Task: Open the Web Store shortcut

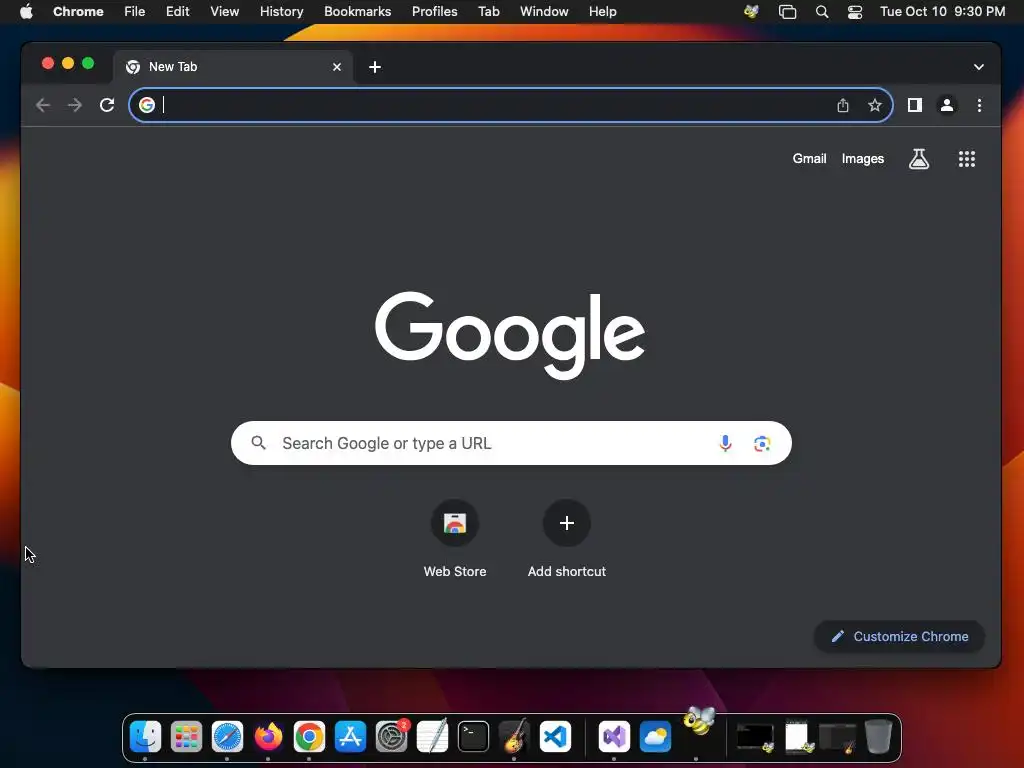Action: (455, 539)
